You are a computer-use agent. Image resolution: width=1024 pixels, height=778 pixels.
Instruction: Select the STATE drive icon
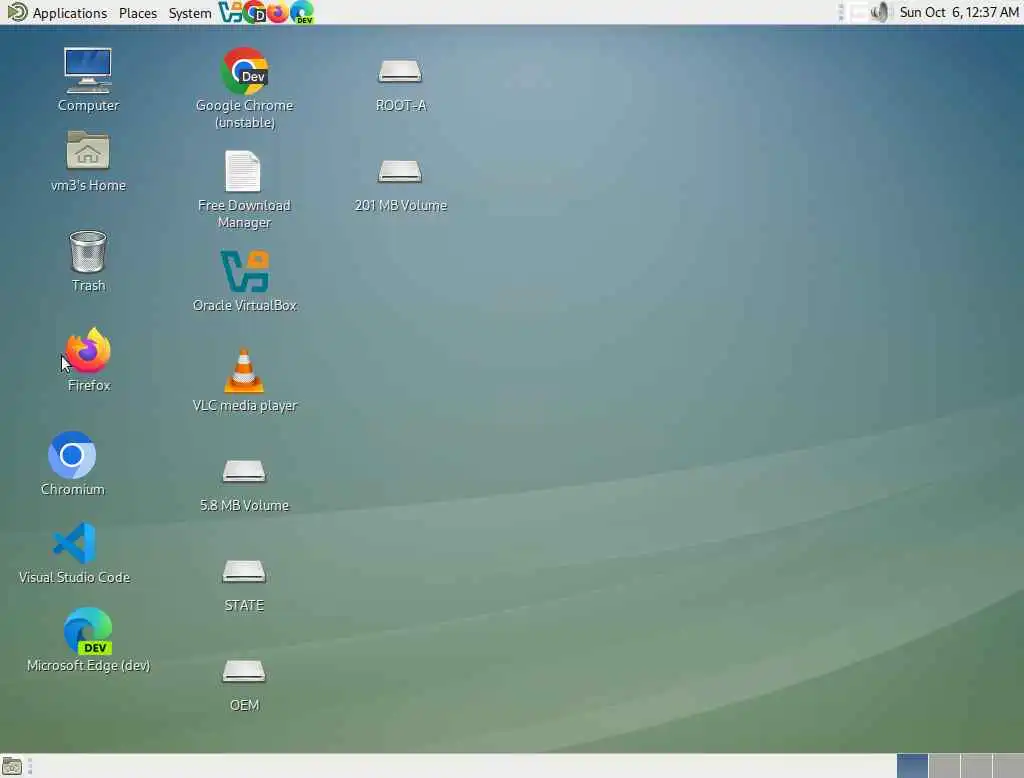(244, 585)
